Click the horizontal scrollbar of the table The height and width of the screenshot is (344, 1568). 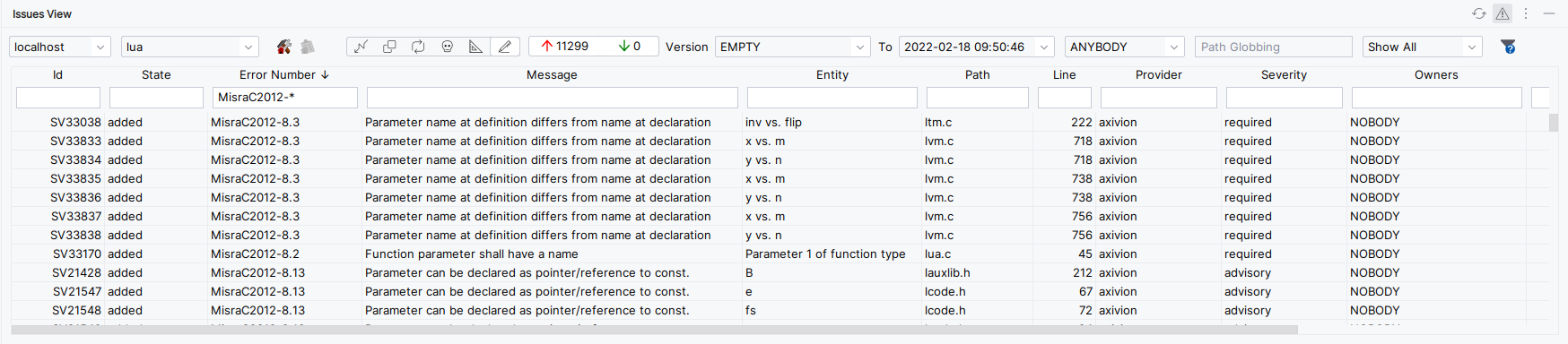(655, 330)
